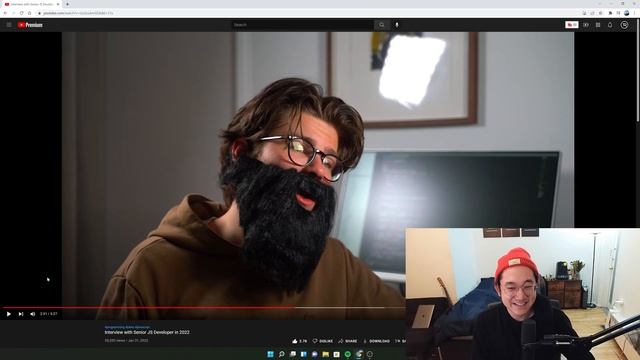
Task: Play the video with the play button
Action: (x=9, y=314)
